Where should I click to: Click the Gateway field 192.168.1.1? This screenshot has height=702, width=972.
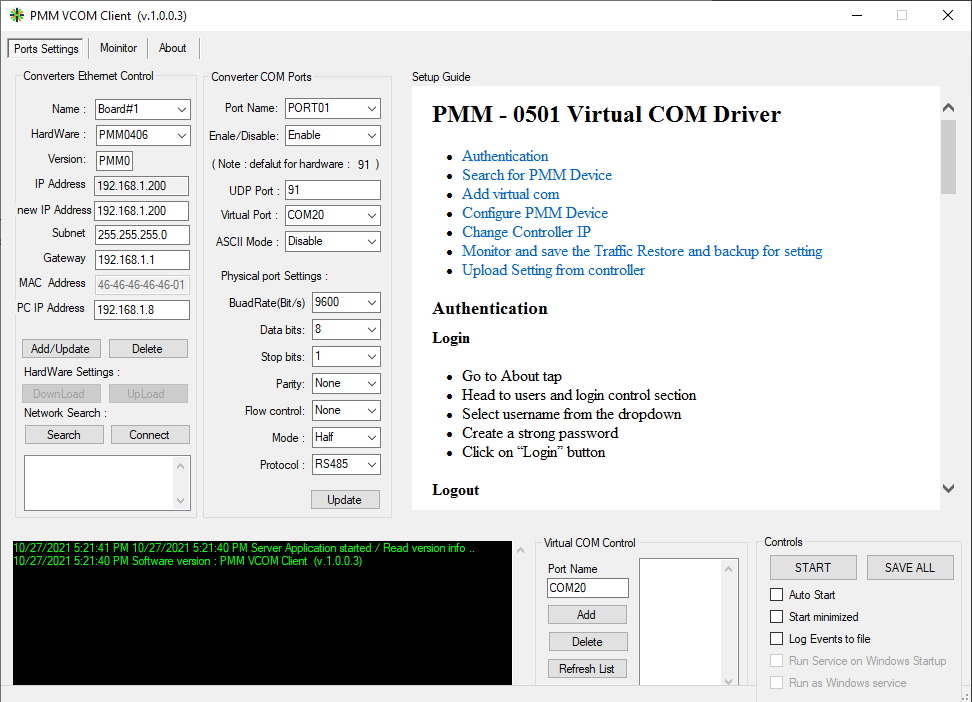click(142, 260)
